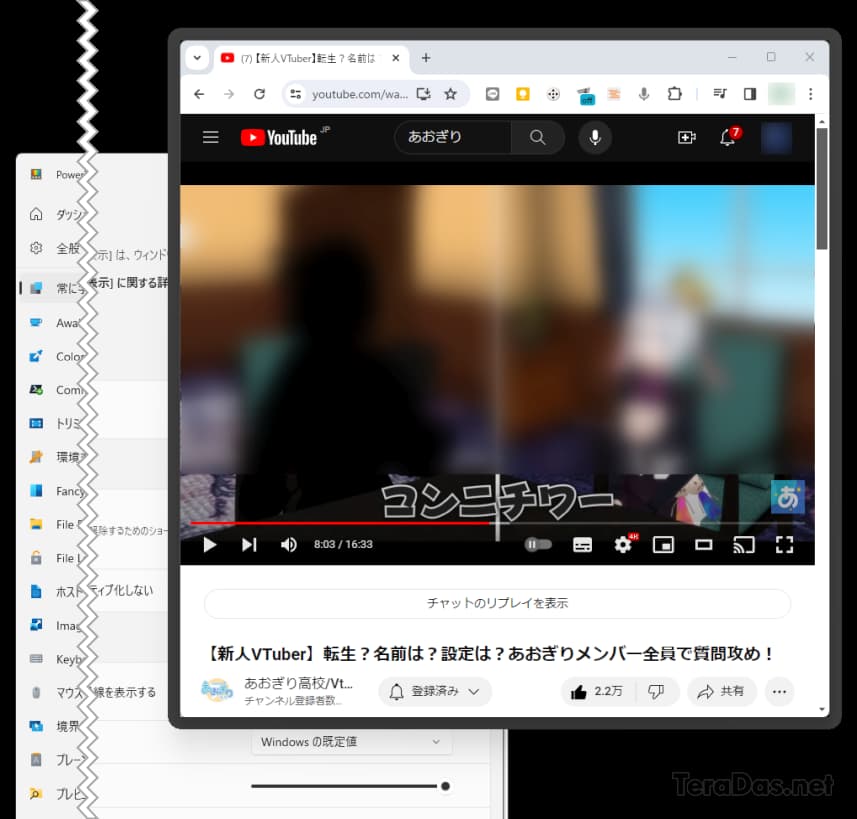This screenshot has width=857, height=819.
Task: Click the YouTube page scrollbar
Action: (821, 189)
